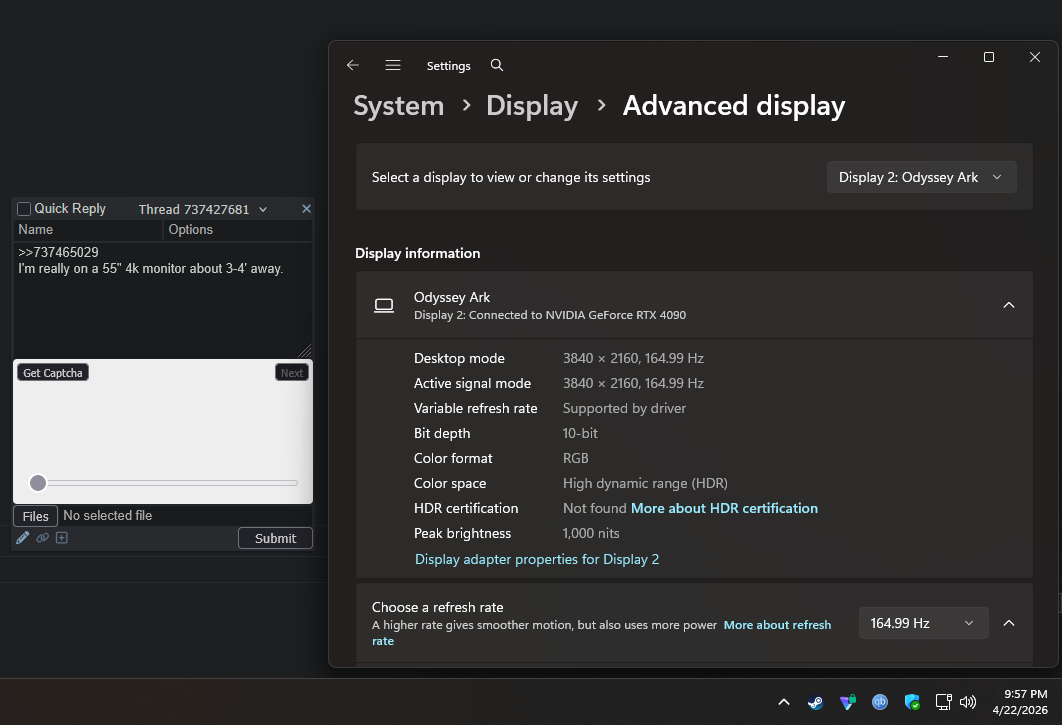Click the captcha slider handle
The image size is (1062, 725).
(x=38, y=483)
